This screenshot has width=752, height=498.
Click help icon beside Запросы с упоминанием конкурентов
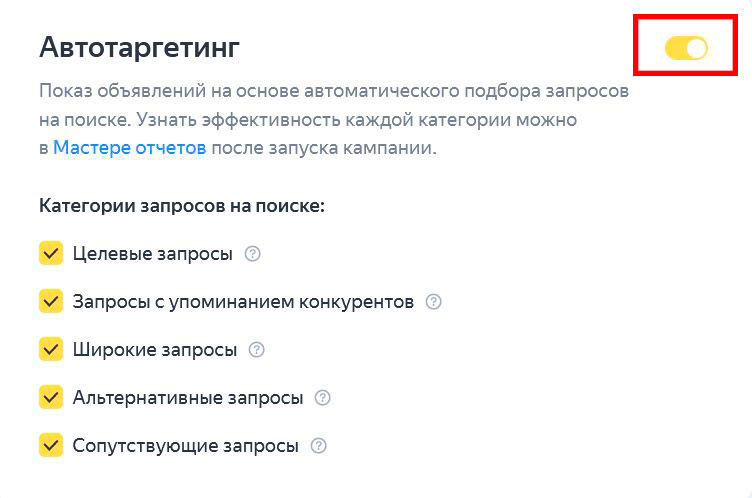[x=434, y=301]
